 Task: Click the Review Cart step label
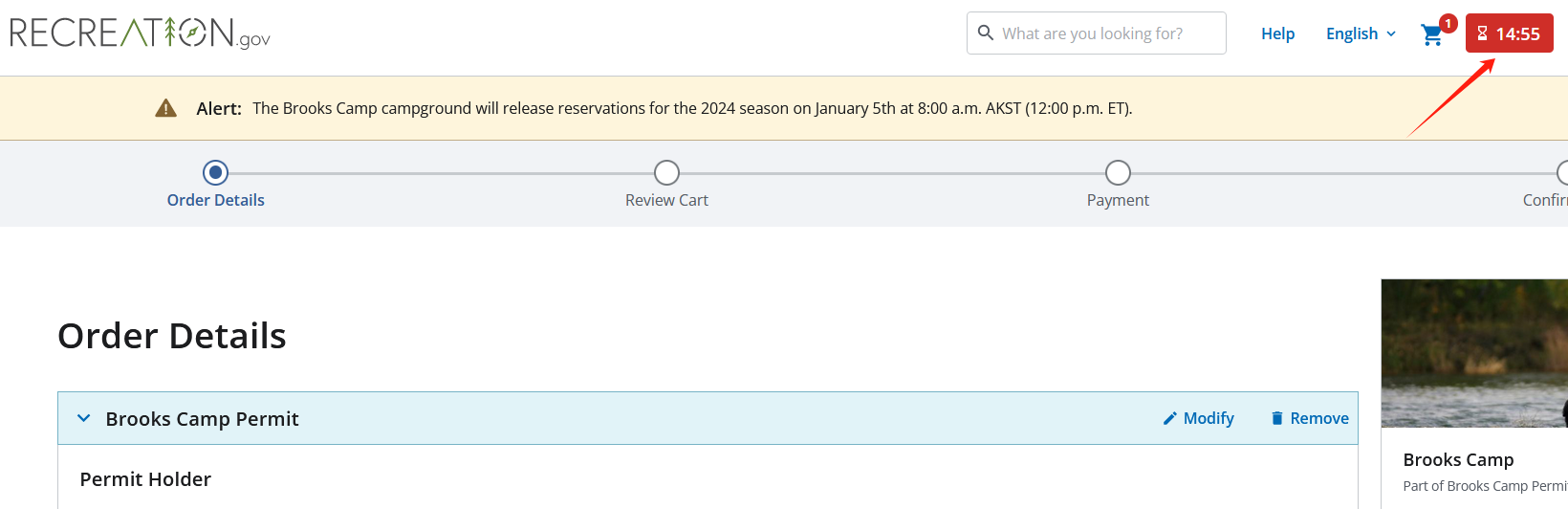click(666, 200)
